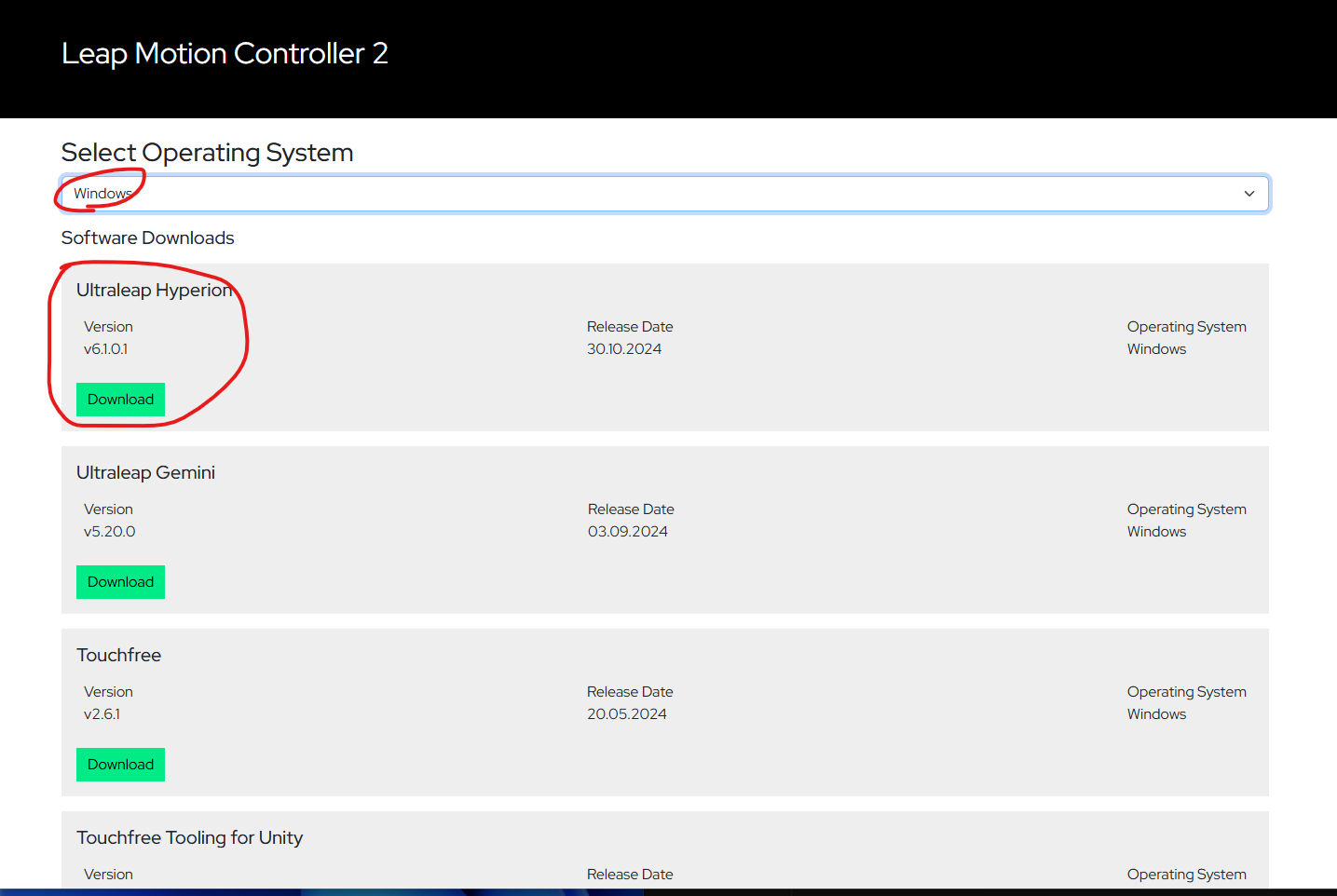Open the Select Operating System dropdown
Viewport: 1337px width, 896px height.
663,194
